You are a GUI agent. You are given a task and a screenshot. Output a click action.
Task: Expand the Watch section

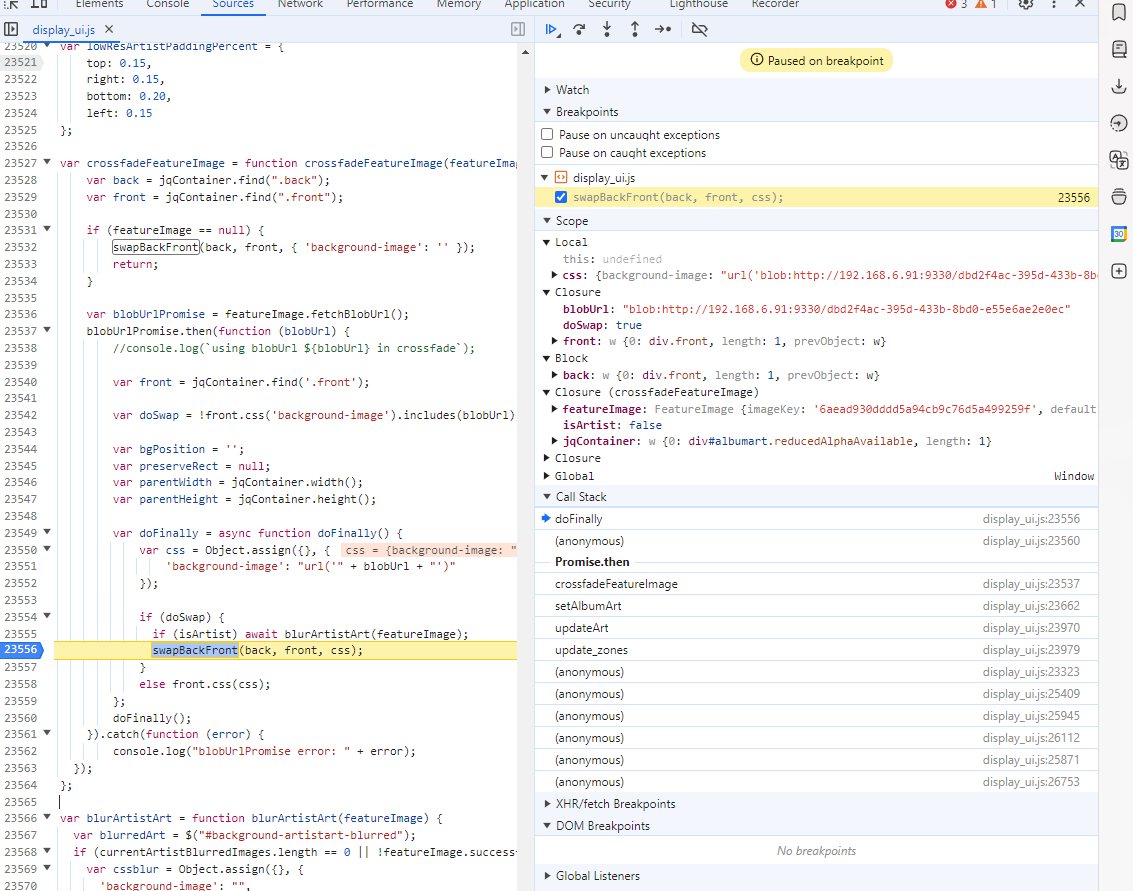547,90
